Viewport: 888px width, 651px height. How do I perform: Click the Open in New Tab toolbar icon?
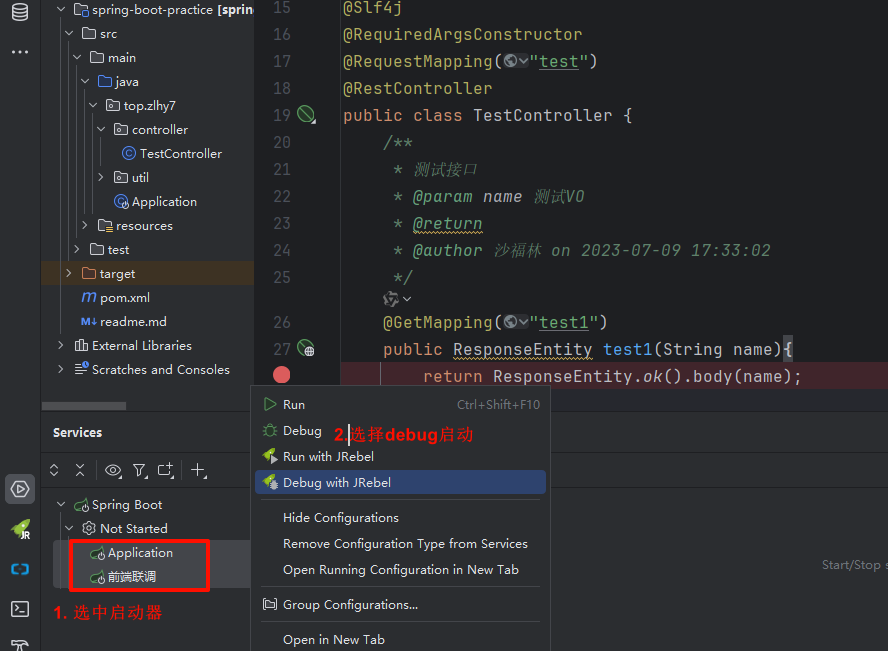coord(166,470)
